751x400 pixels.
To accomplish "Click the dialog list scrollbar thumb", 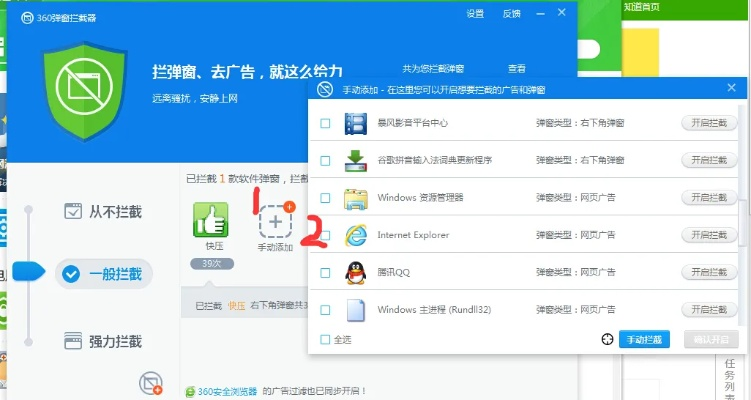I will [x=743, y=225].
